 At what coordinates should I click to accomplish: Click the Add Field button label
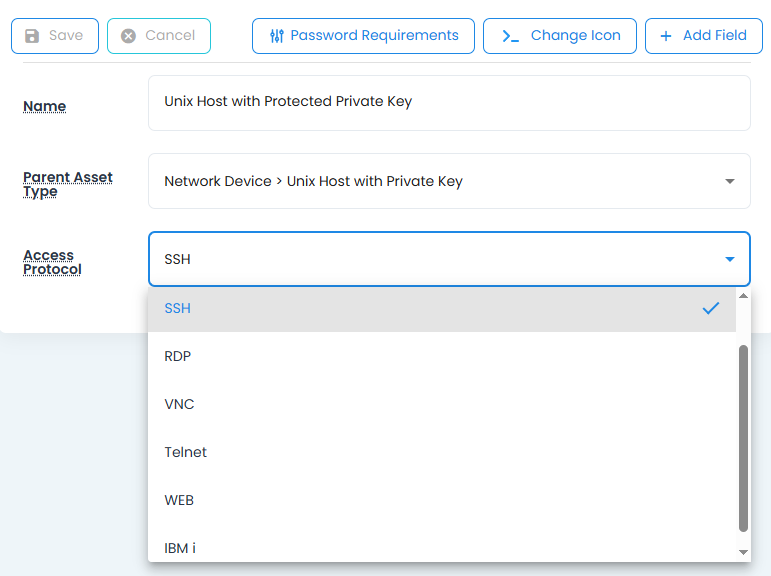point(714,36)
